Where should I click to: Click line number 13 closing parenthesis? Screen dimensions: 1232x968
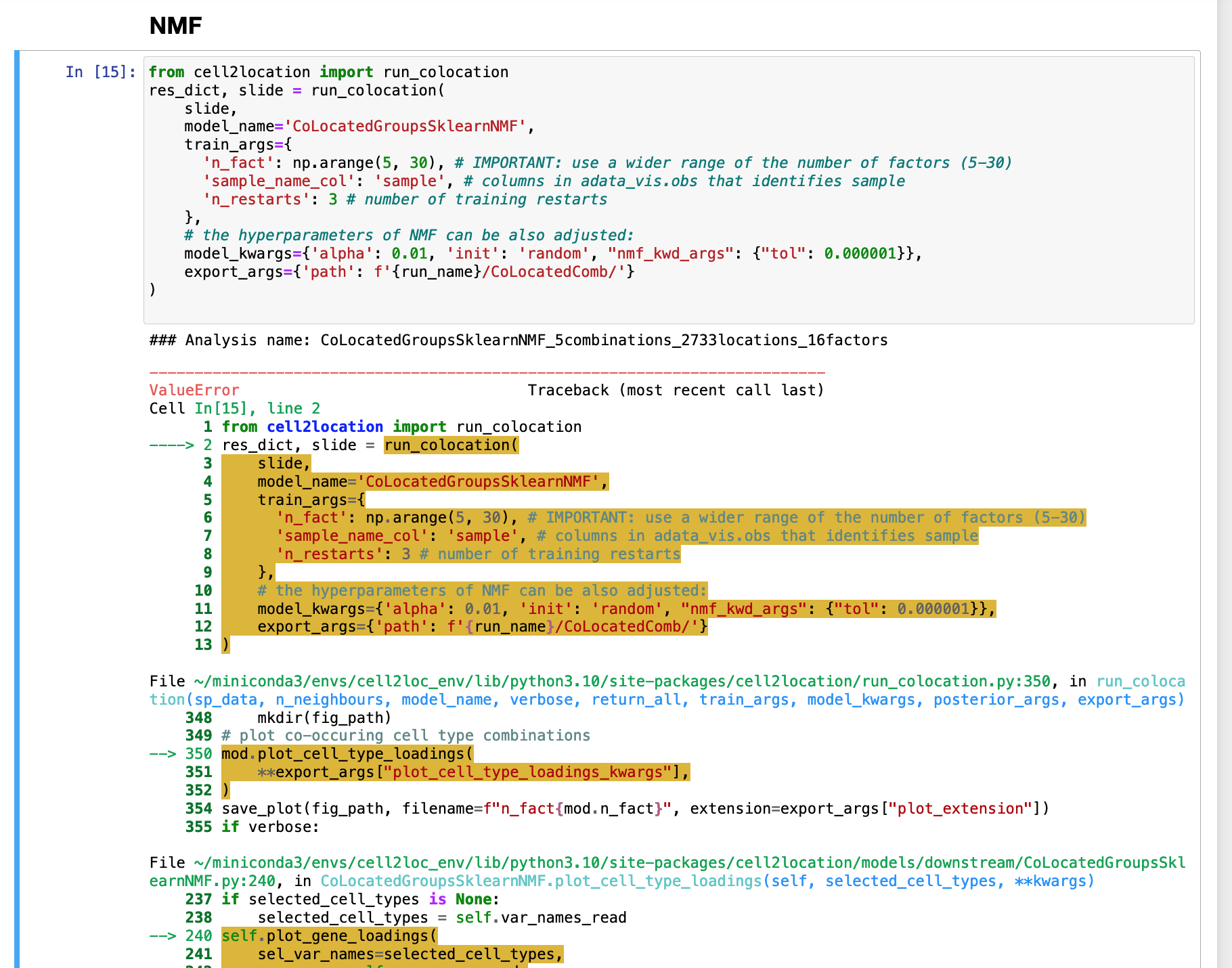[x=224, y=644]
